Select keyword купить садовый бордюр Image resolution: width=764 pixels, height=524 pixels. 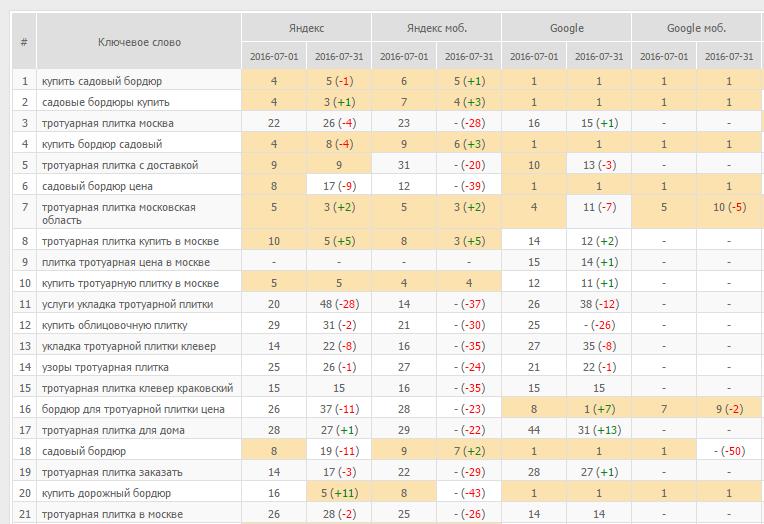pos(102,81)
